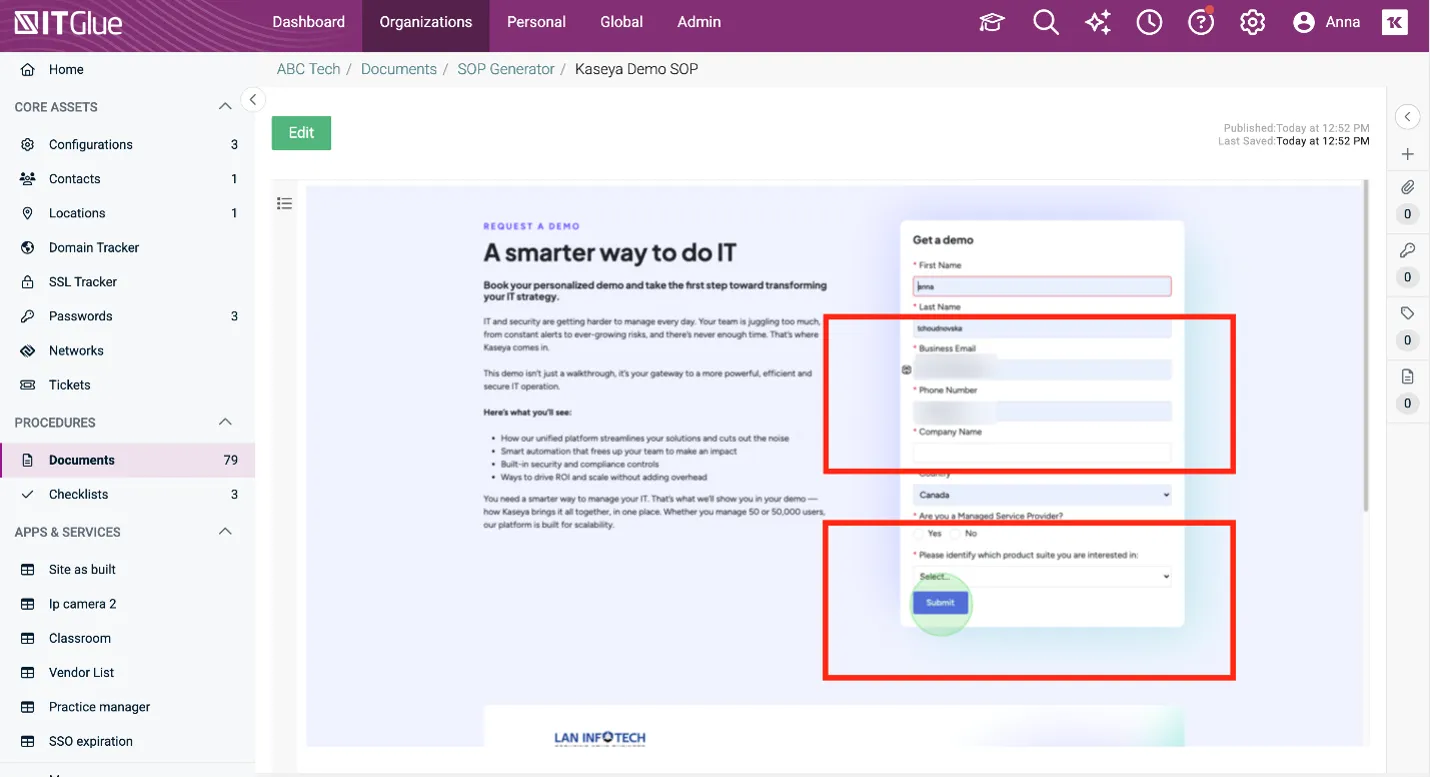Open the search magnifier icon
The width and height of the screenshot is (1430, 782).
click(1046, 22)
